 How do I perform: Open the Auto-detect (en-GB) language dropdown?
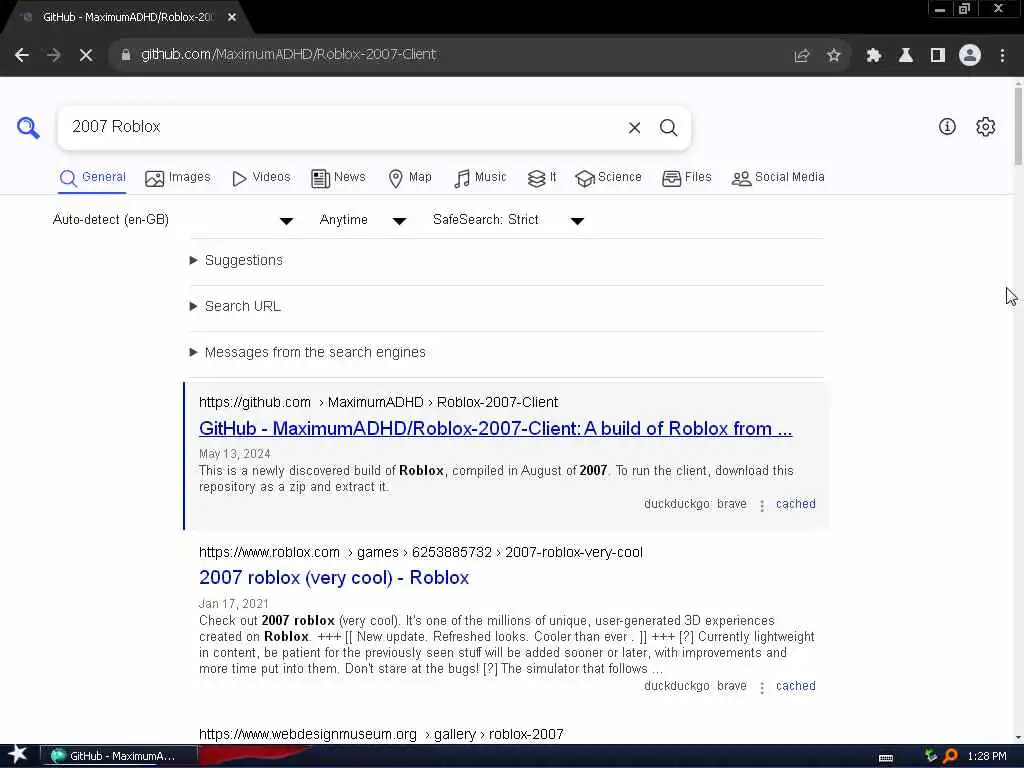tap(172, 220)
